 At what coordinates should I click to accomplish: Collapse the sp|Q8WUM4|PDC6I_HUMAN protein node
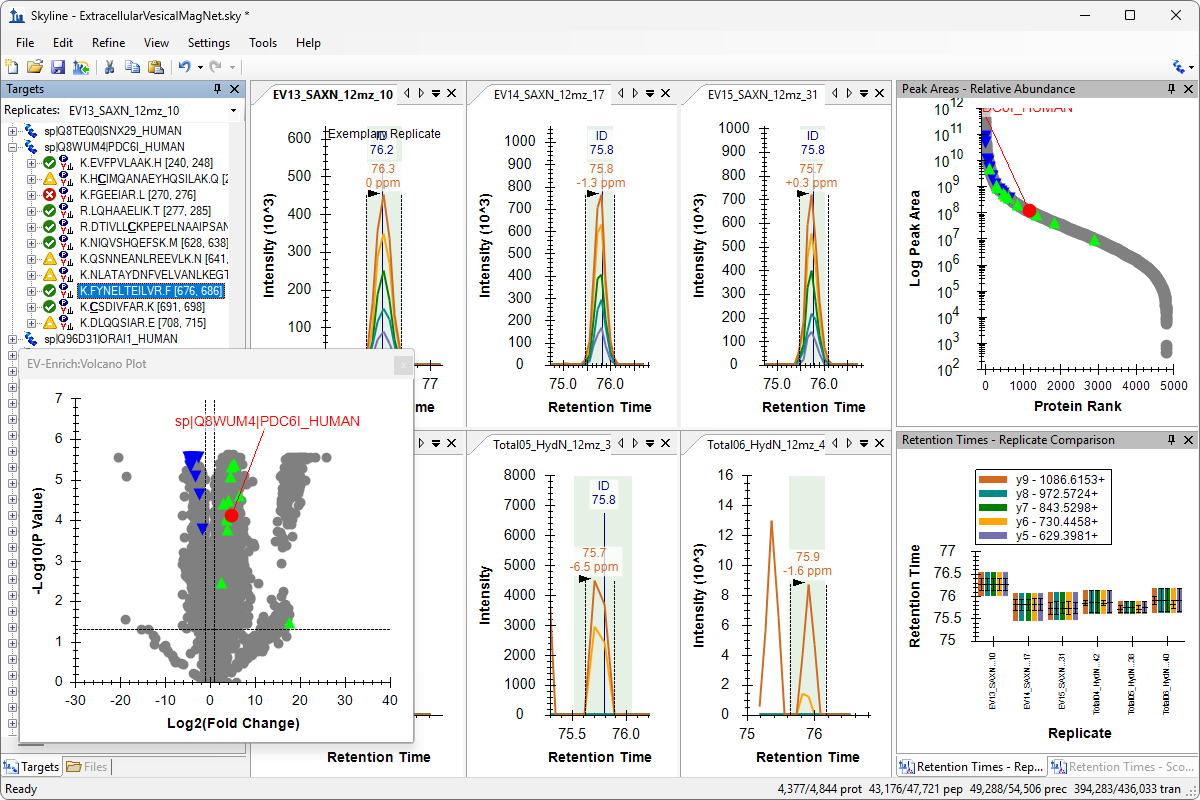tap(12, 147)
